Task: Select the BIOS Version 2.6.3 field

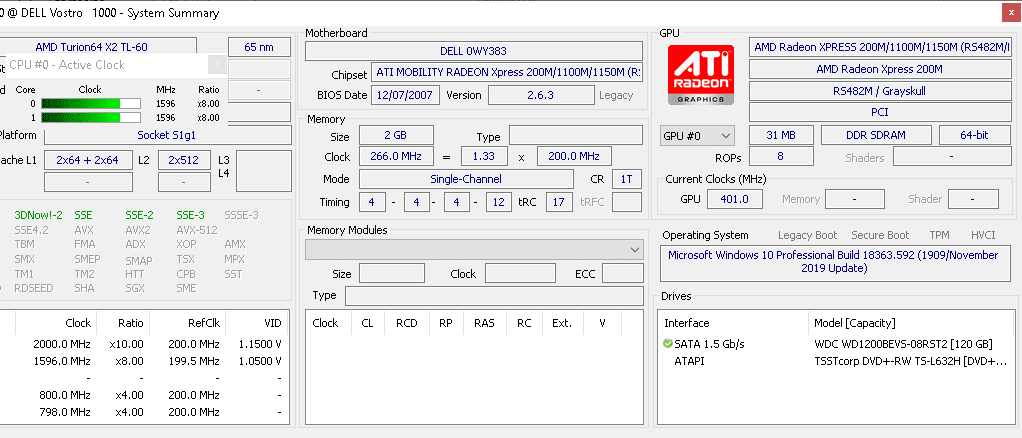Action: pyautogui.click(x=540, y=95)
